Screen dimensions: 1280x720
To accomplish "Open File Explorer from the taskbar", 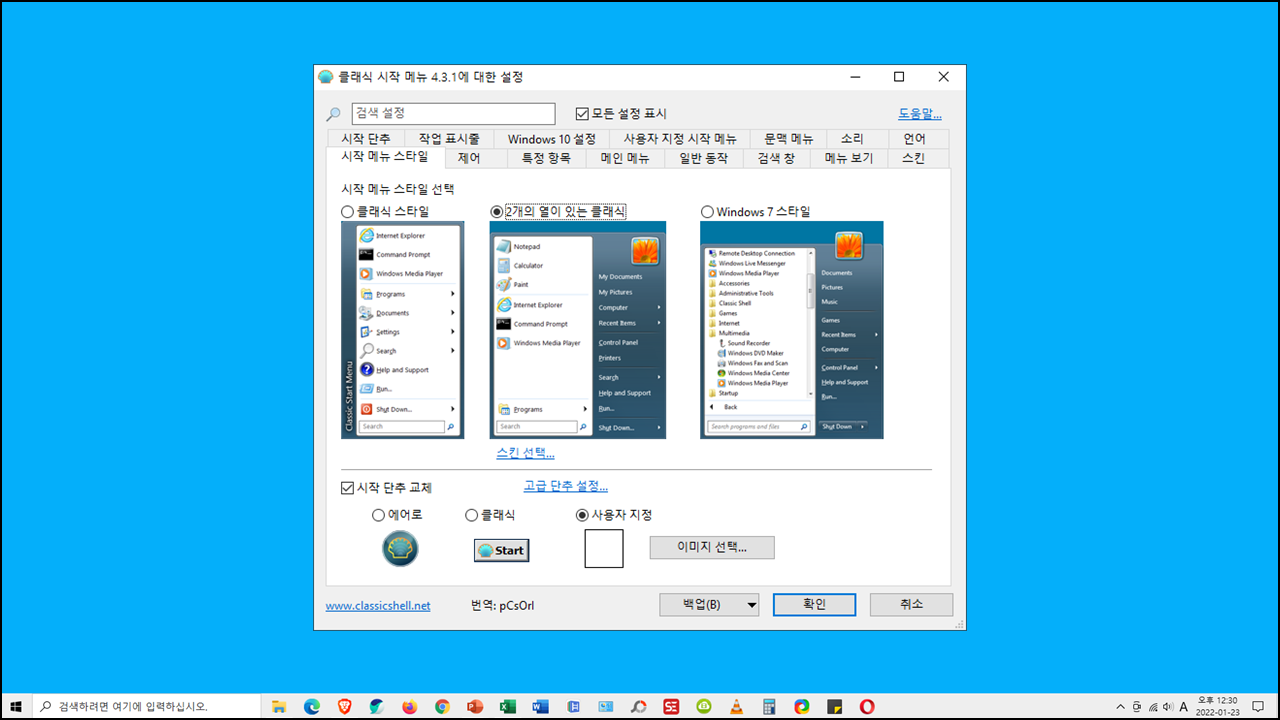I will (279, 706).
